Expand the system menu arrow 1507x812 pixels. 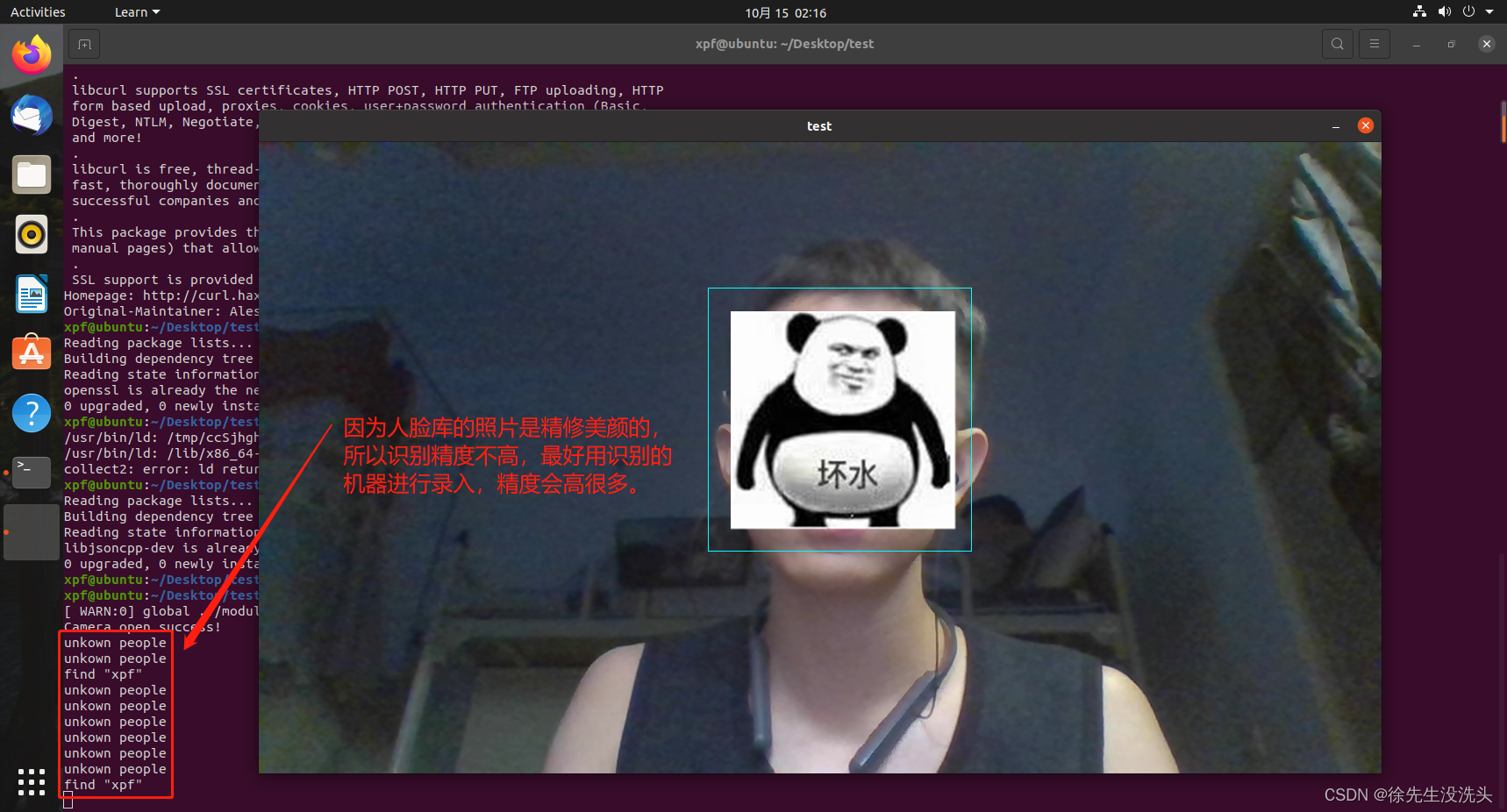[x=1489, y=12]
